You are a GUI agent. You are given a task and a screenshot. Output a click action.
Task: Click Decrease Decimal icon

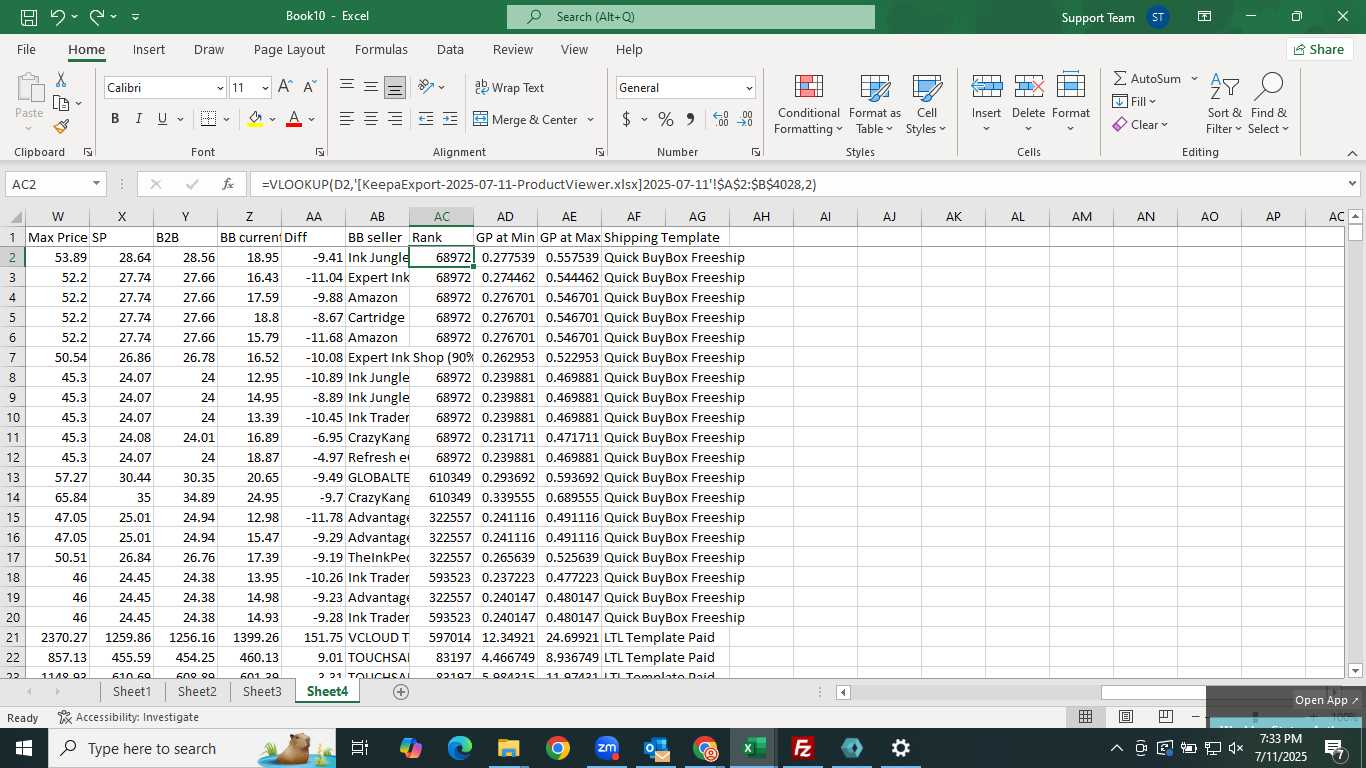coord(745,119)
